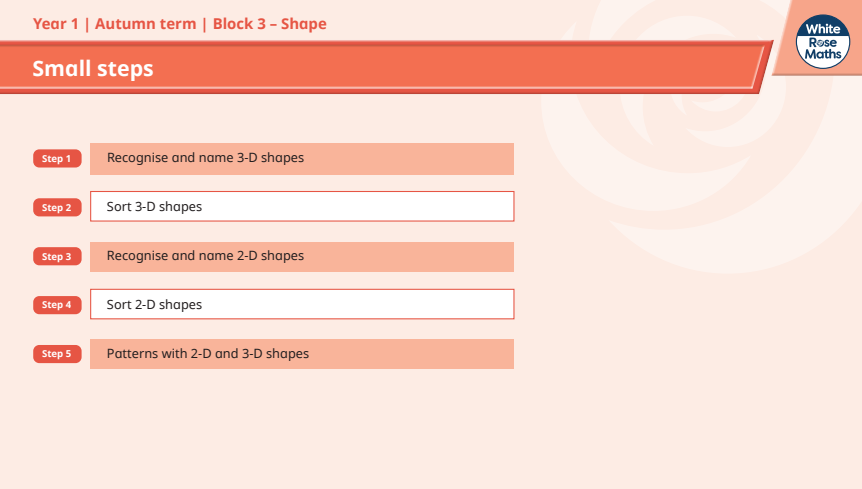862x489 pixels.
Task: Select "Autumn term" in the header
Action: point(148,23)
